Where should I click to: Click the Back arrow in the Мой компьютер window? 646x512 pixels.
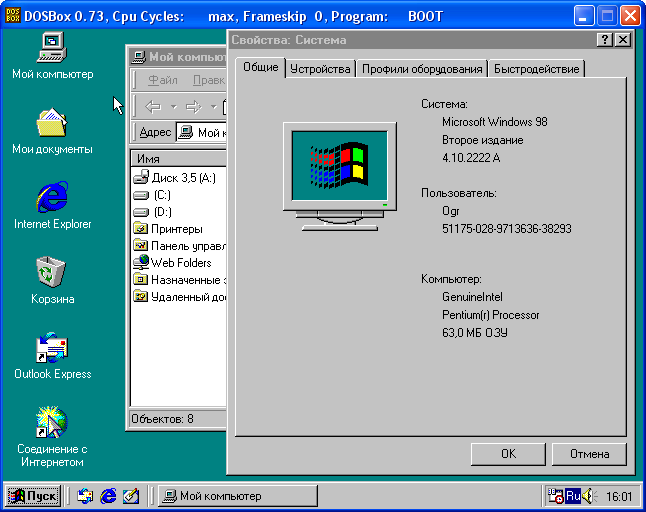153,107
